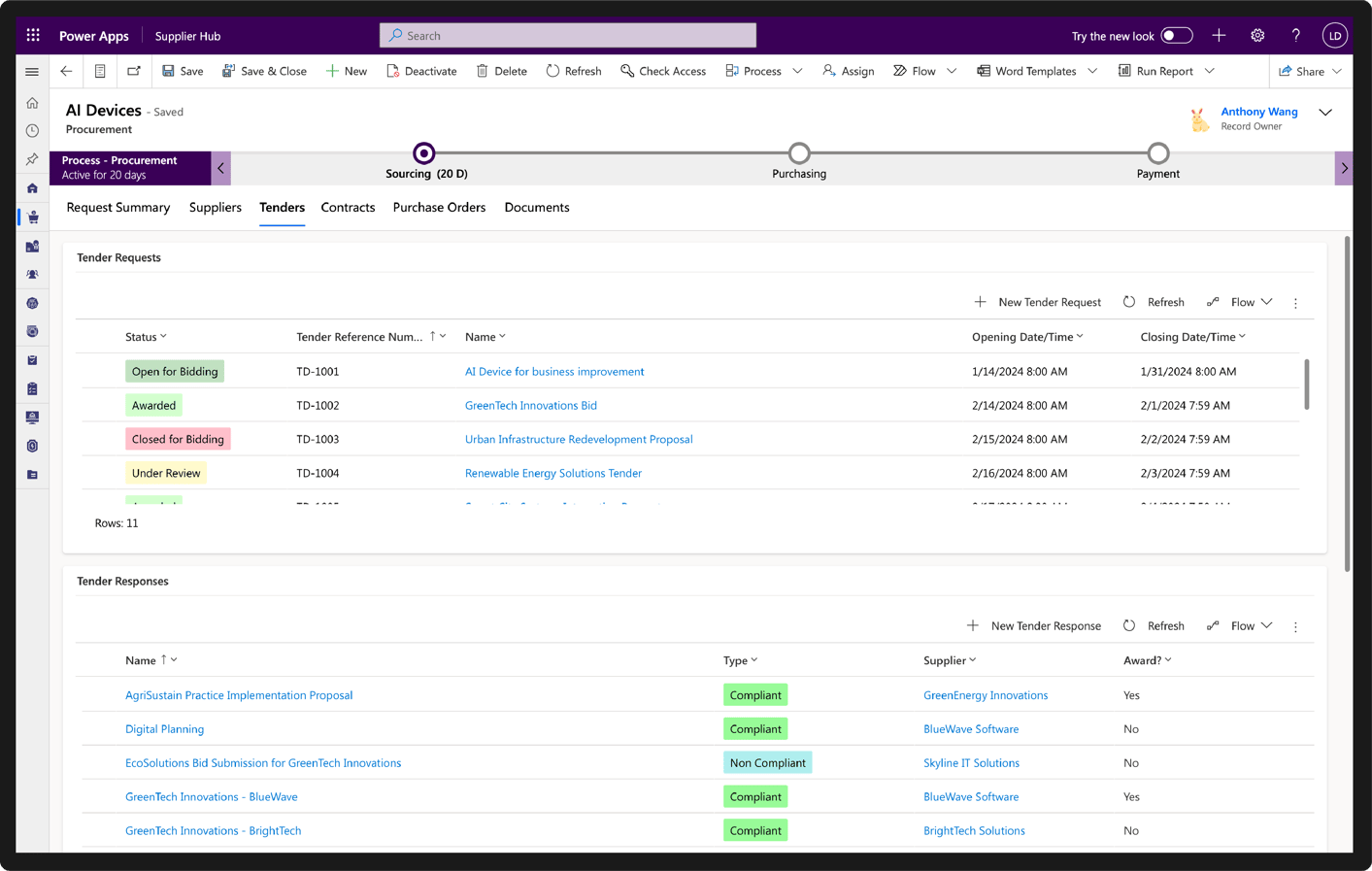This screenshot has width=1372, height=871.
Task: Expand the record header chevron near owner
Action: 1325,113
